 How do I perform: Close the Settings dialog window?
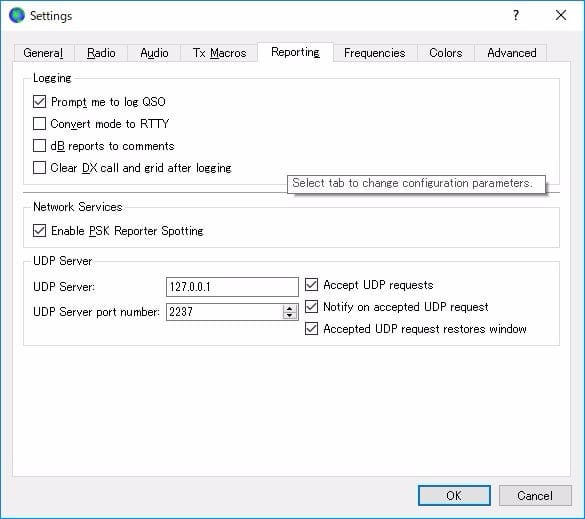(561, 15)
